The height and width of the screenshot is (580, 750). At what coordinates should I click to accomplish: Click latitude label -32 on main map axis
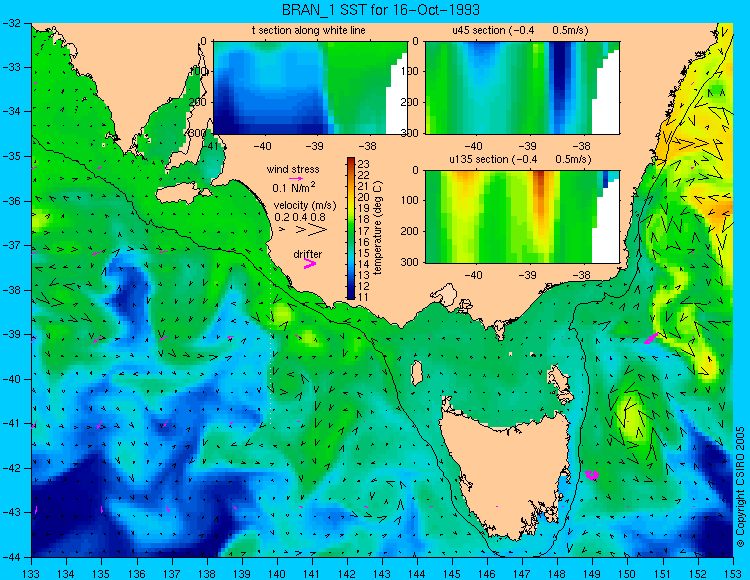pyautogui.click(x=13, y=23)
